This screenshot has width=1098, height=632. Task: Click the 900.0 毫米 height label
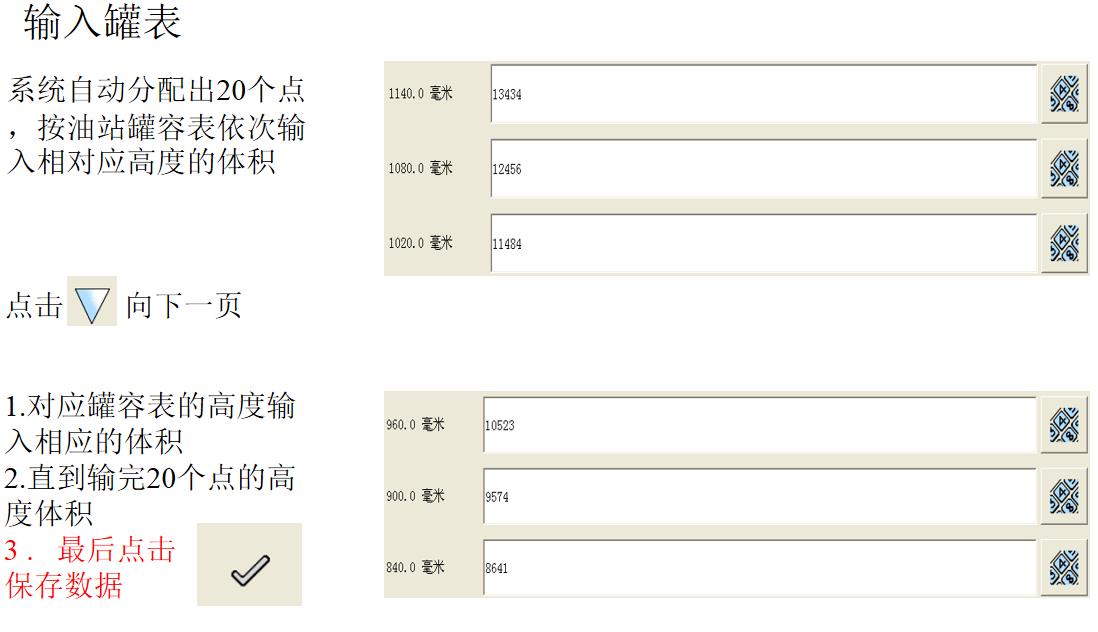tap(415, 496)
